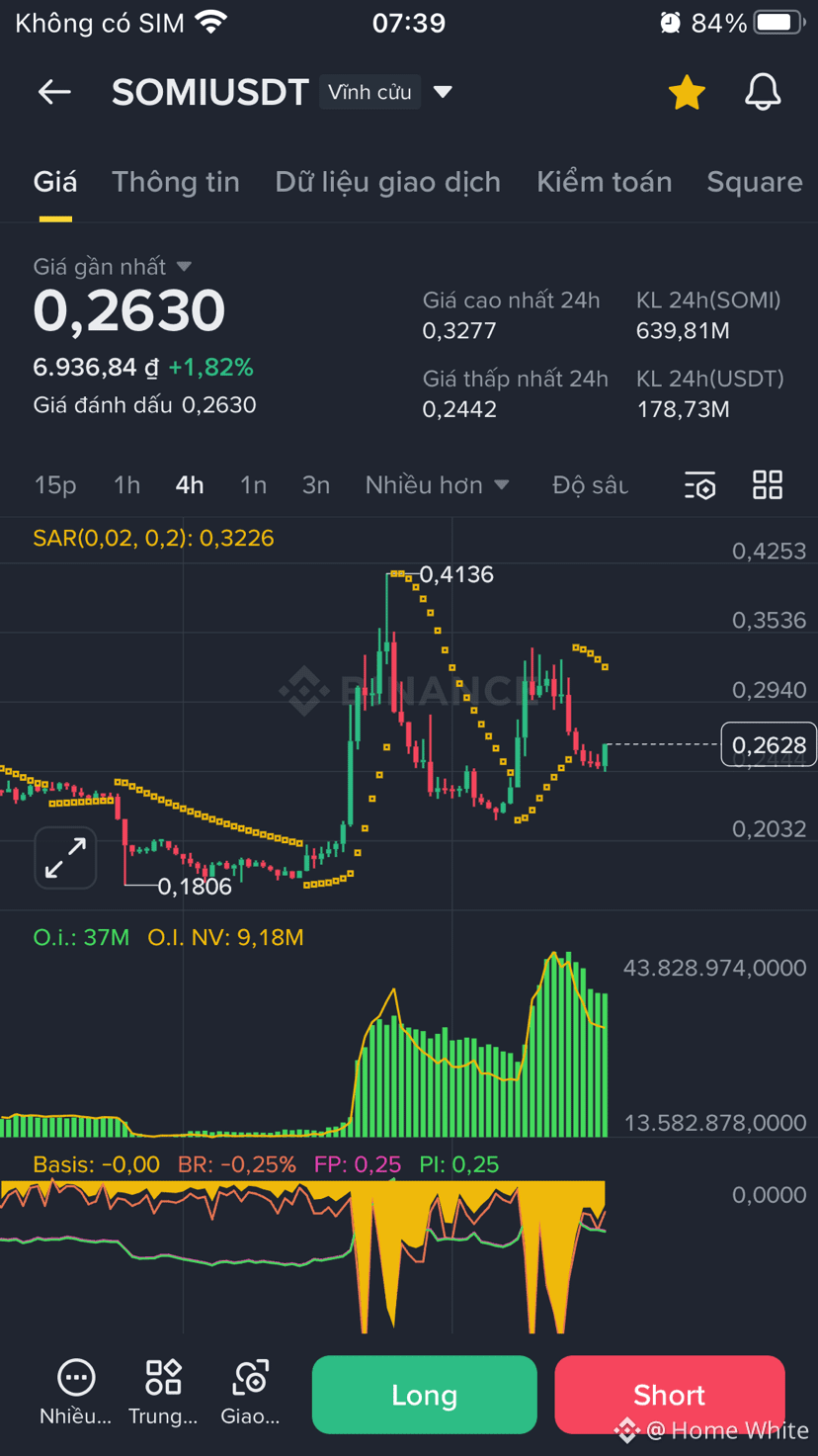Open the Thông tin tab
The image size is (818, 1456).
click(176, 182)
